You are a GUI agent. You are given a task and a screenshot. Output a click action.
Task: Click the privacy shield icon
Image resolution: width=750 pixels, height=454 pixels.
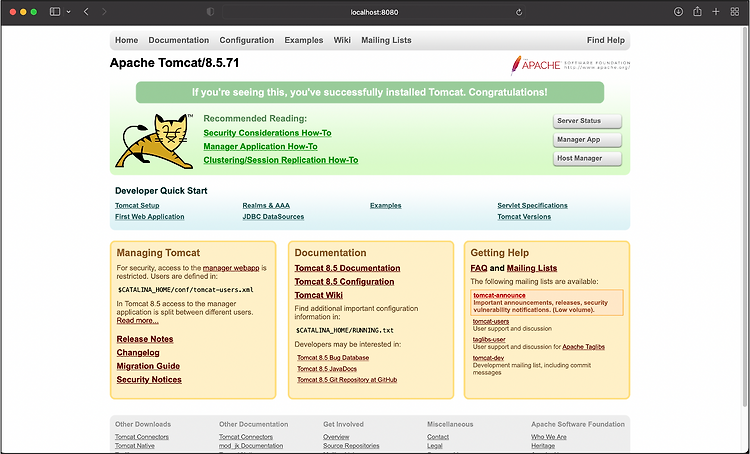click(x=210, y=12)
